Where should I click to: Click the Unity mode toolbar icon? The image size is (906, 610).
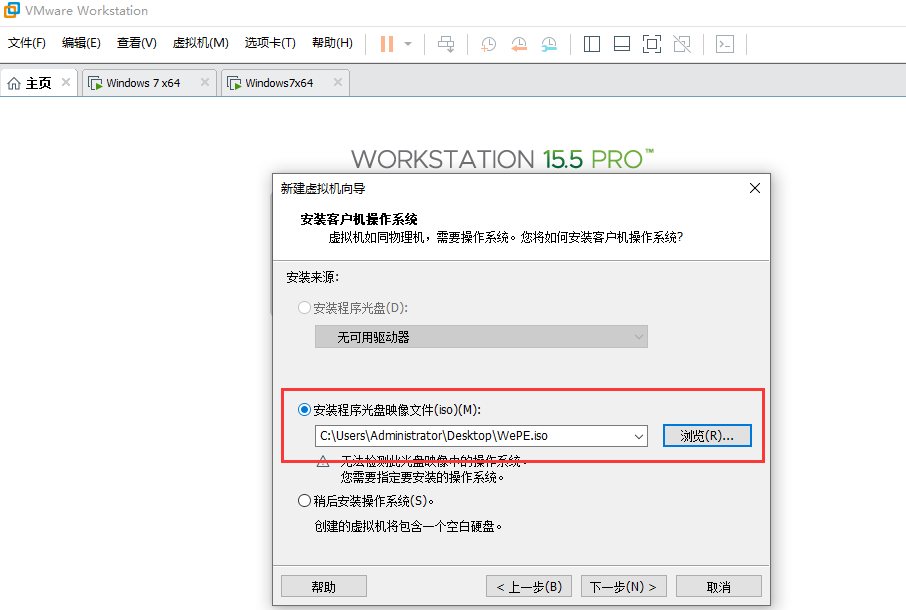click(682, 44)
